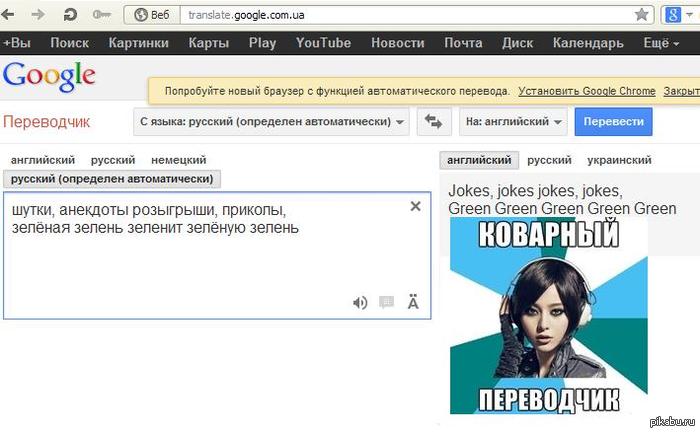
Task: Bookmark page with the star icon
Action: point(642,15)
